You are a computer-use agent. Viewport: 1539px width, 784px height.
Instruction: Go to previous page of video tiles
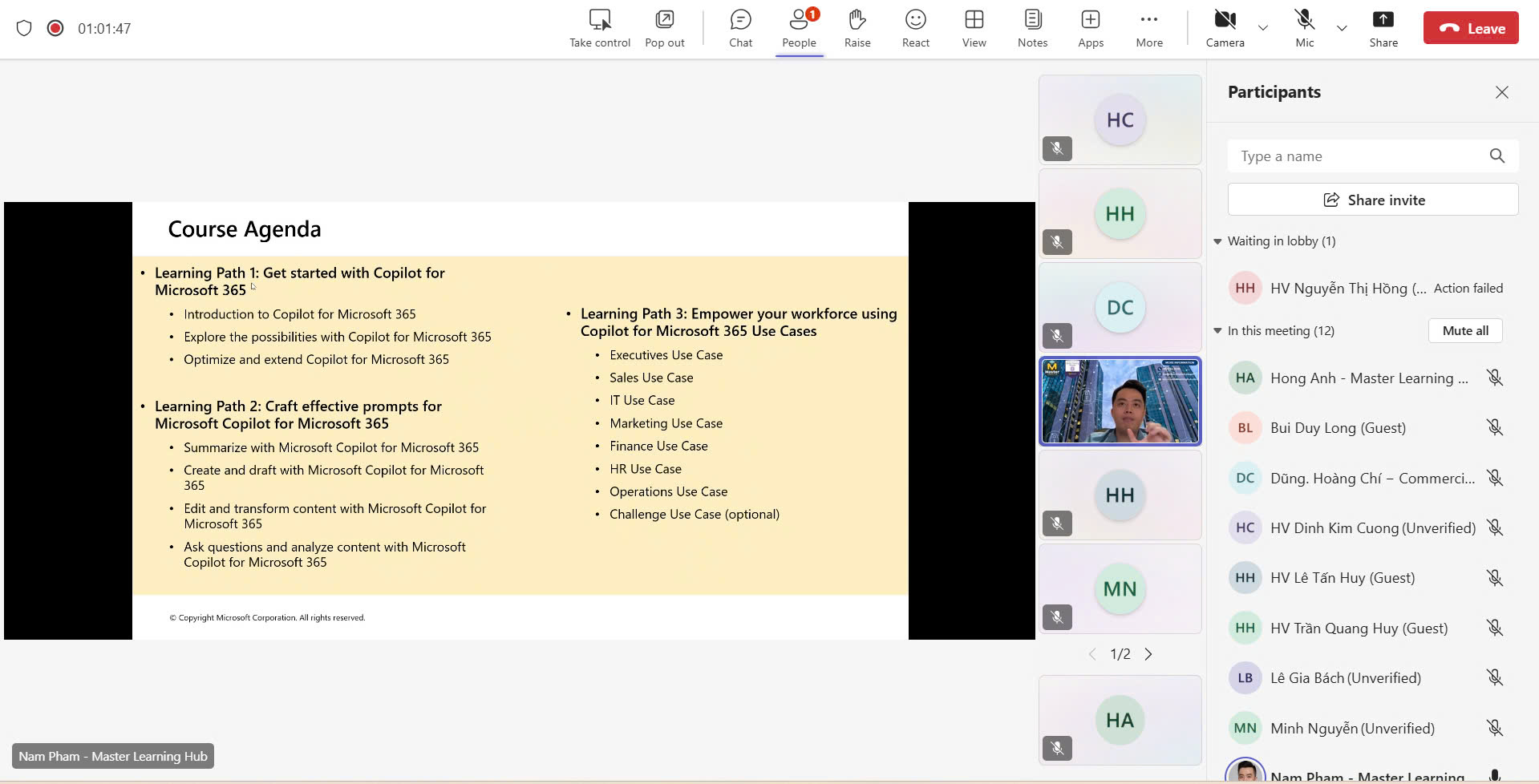click(x=1091, y=654)
